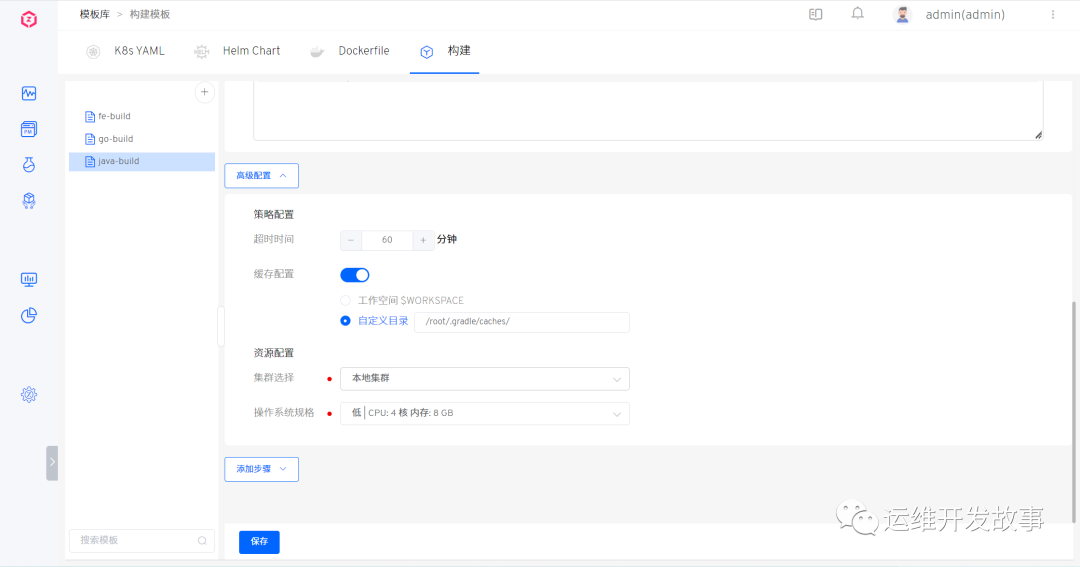1080x567 pixels.
Task: Open the delivery package sidebar icon
Action: coord(29,200)
